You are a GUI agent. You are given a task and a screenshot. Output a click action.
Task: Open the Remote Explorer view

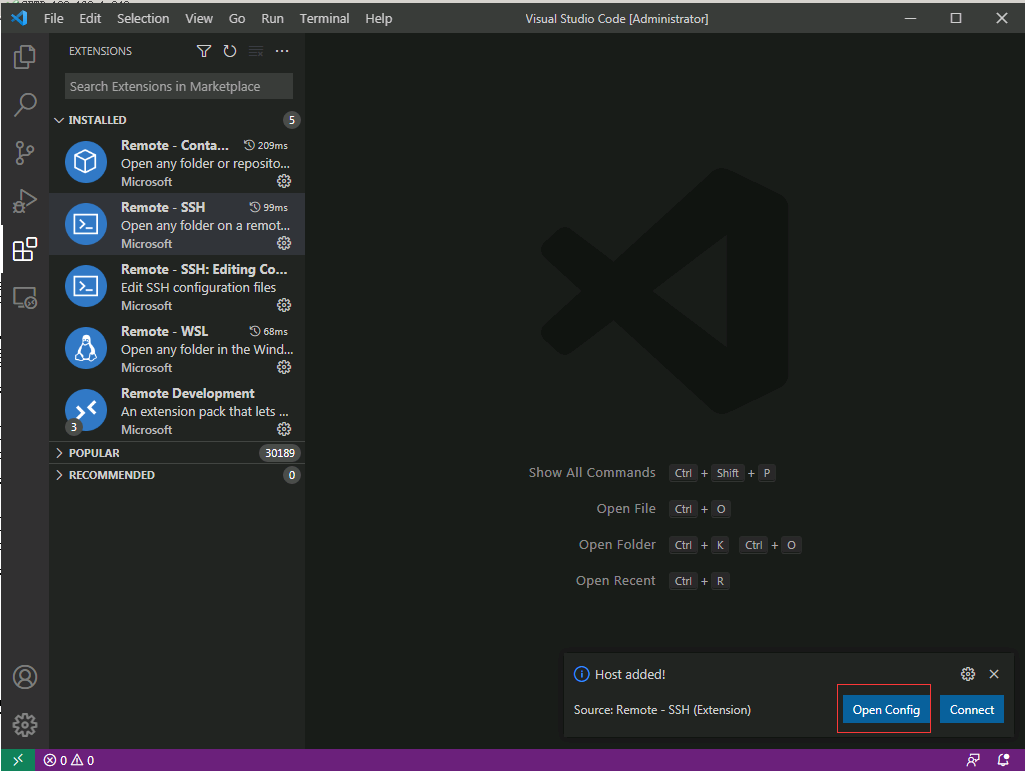[x=25, y=298]
